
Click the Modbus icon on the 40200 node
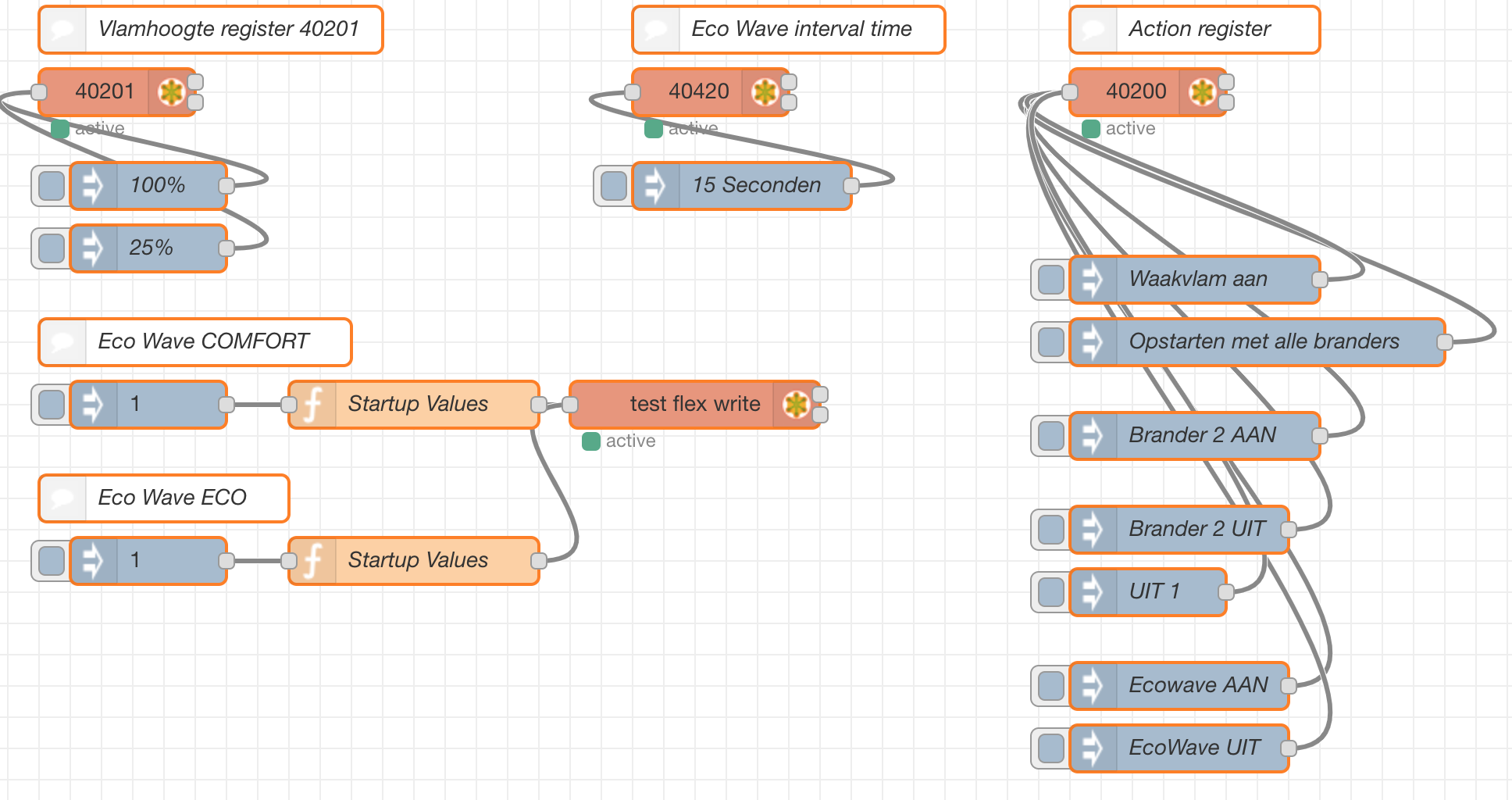(x=1202, y=92)
